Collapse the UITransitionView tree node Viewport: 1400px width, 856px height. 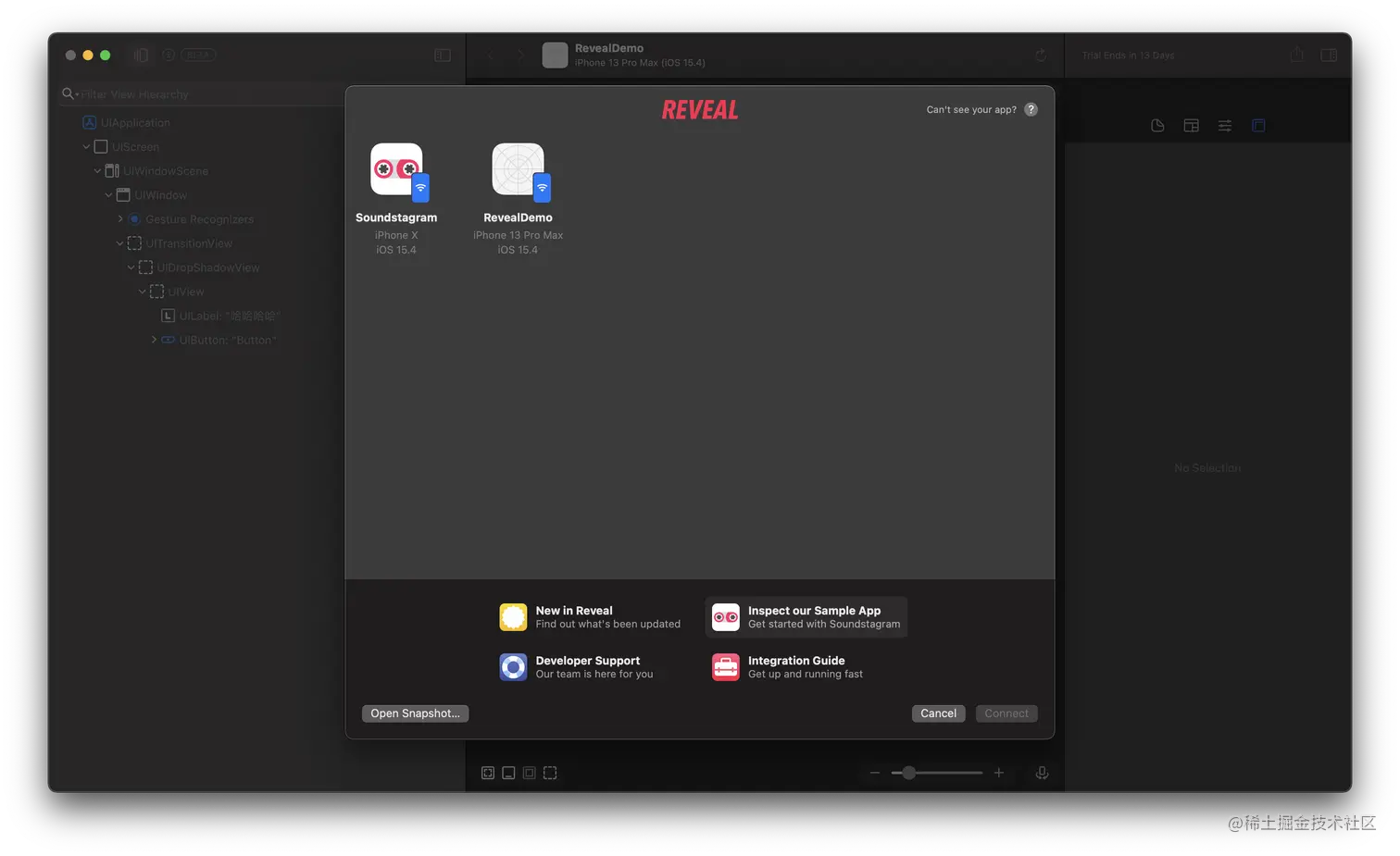(119, 243)
